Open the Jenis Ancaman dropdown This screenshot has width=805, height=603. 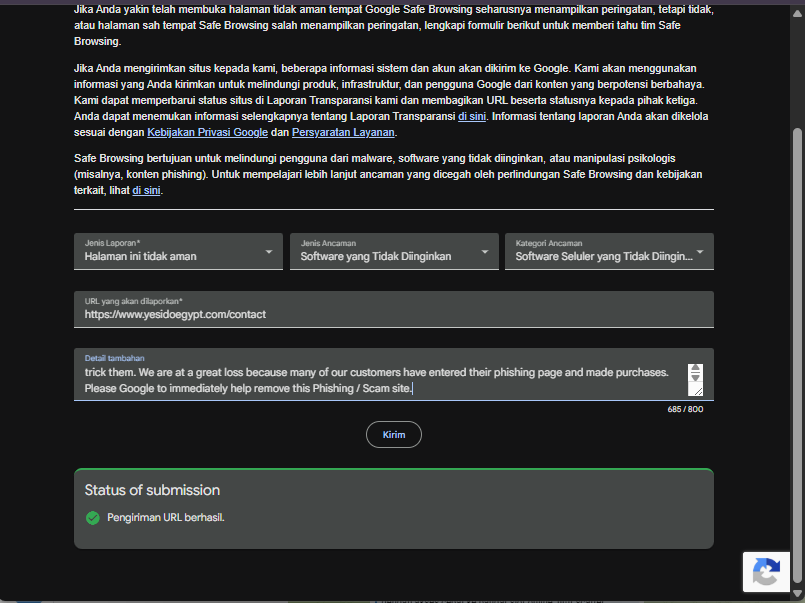[x=394, y=251]
